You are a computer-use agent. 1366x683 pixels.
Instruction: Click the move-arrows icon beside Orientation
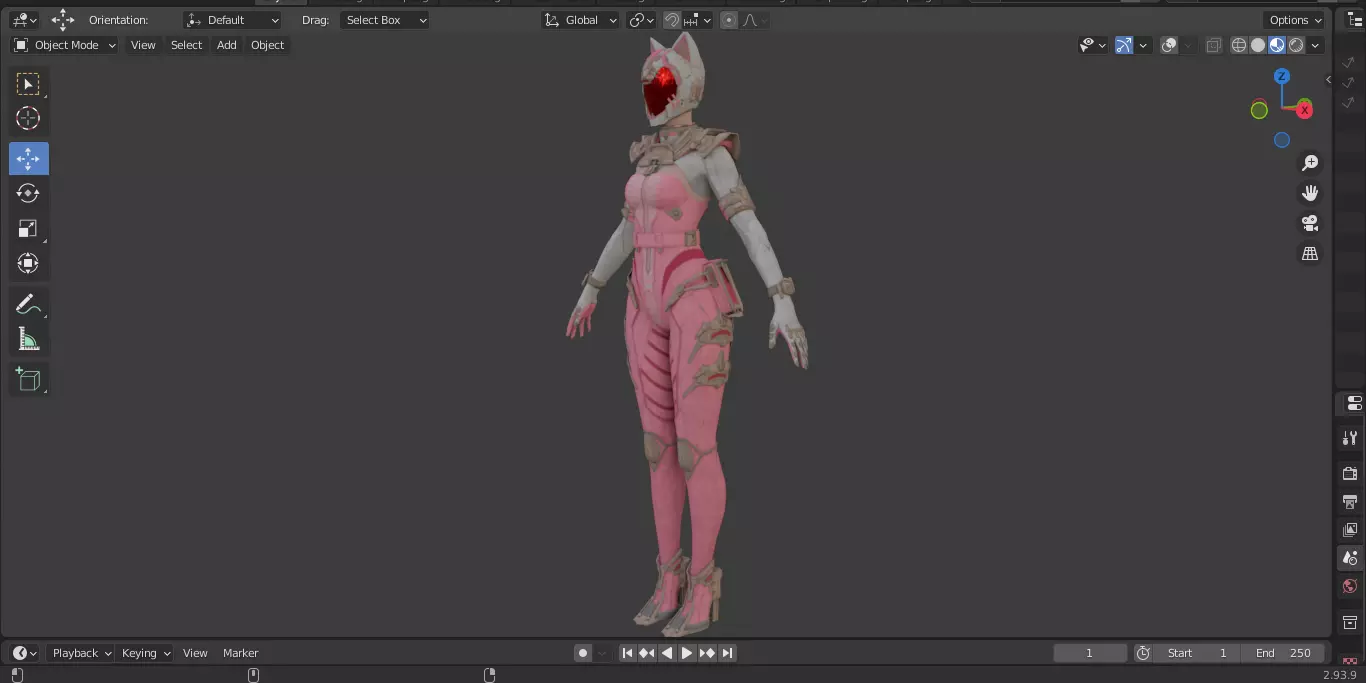(x=63, y=20)
